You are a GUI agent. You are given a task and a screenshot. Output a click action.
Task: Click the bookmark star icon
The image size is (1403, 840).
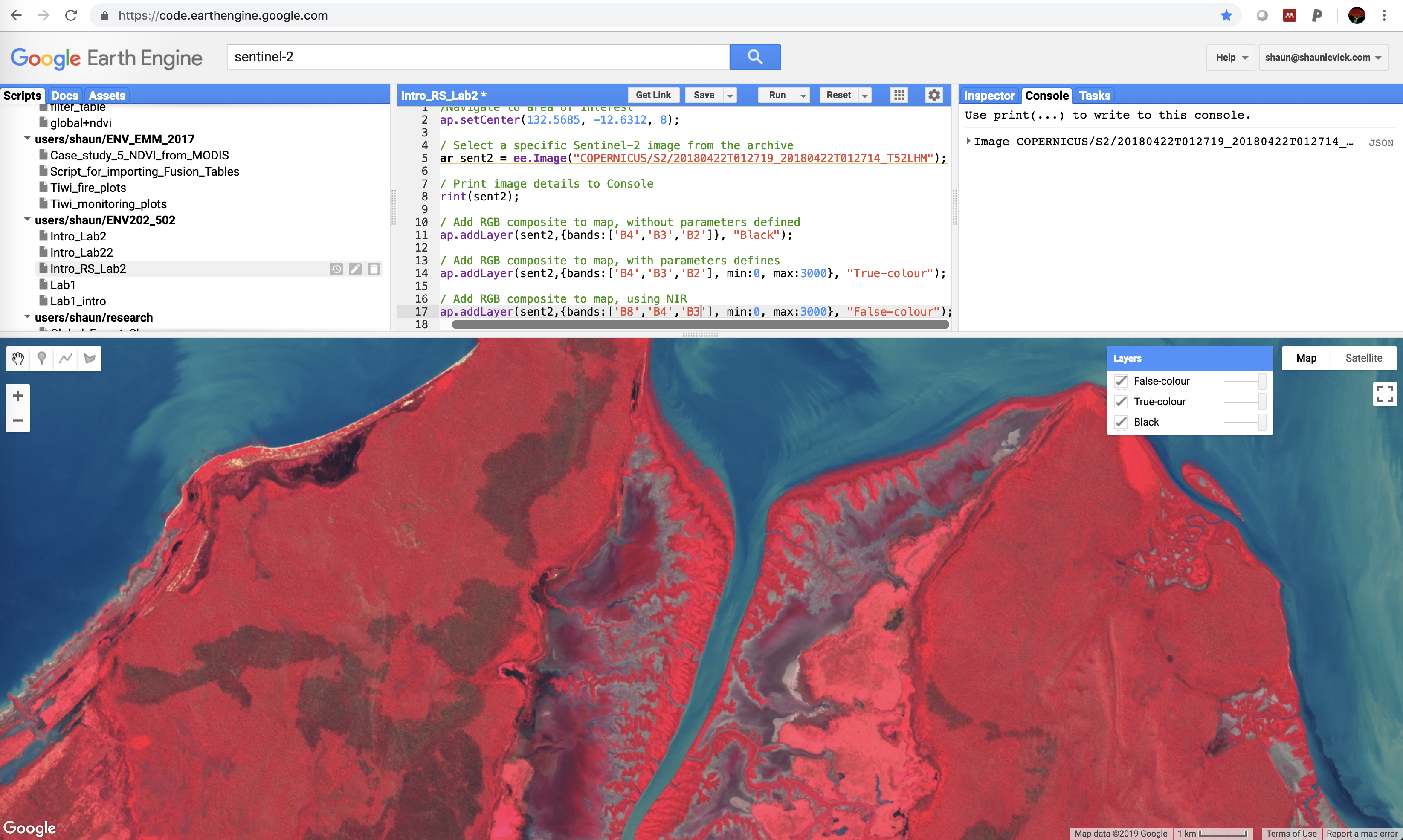pos(1226,15)
